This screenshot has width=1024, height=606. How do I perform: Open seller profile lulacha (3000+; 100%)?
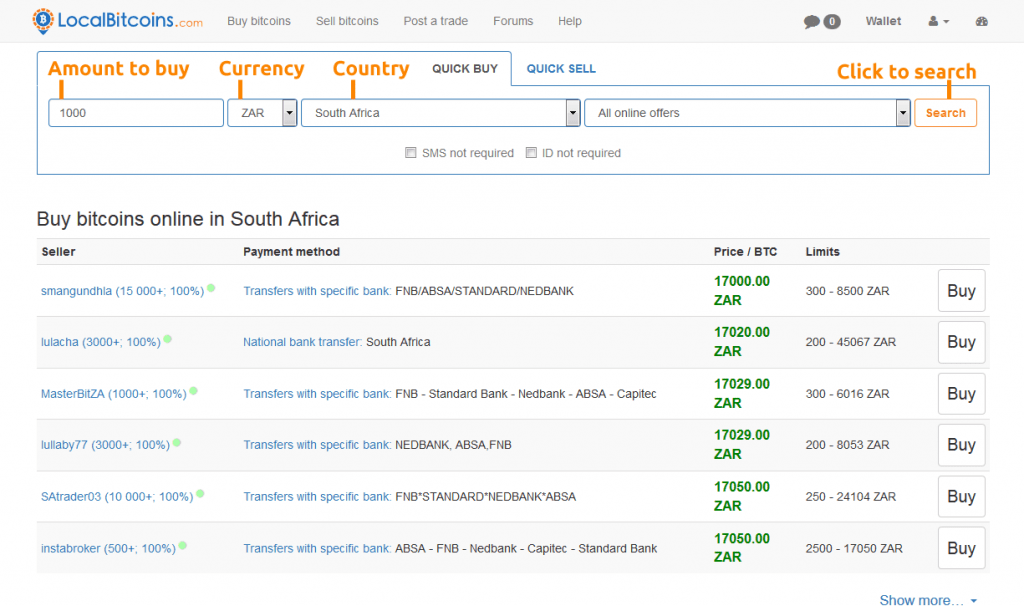tap(101, 342)
